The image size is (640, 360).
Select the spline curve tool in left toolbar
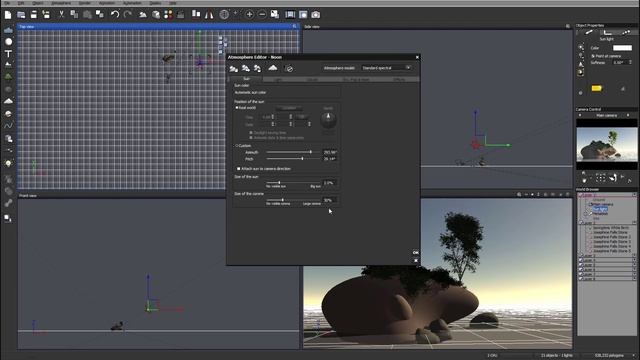coord(8,126)
